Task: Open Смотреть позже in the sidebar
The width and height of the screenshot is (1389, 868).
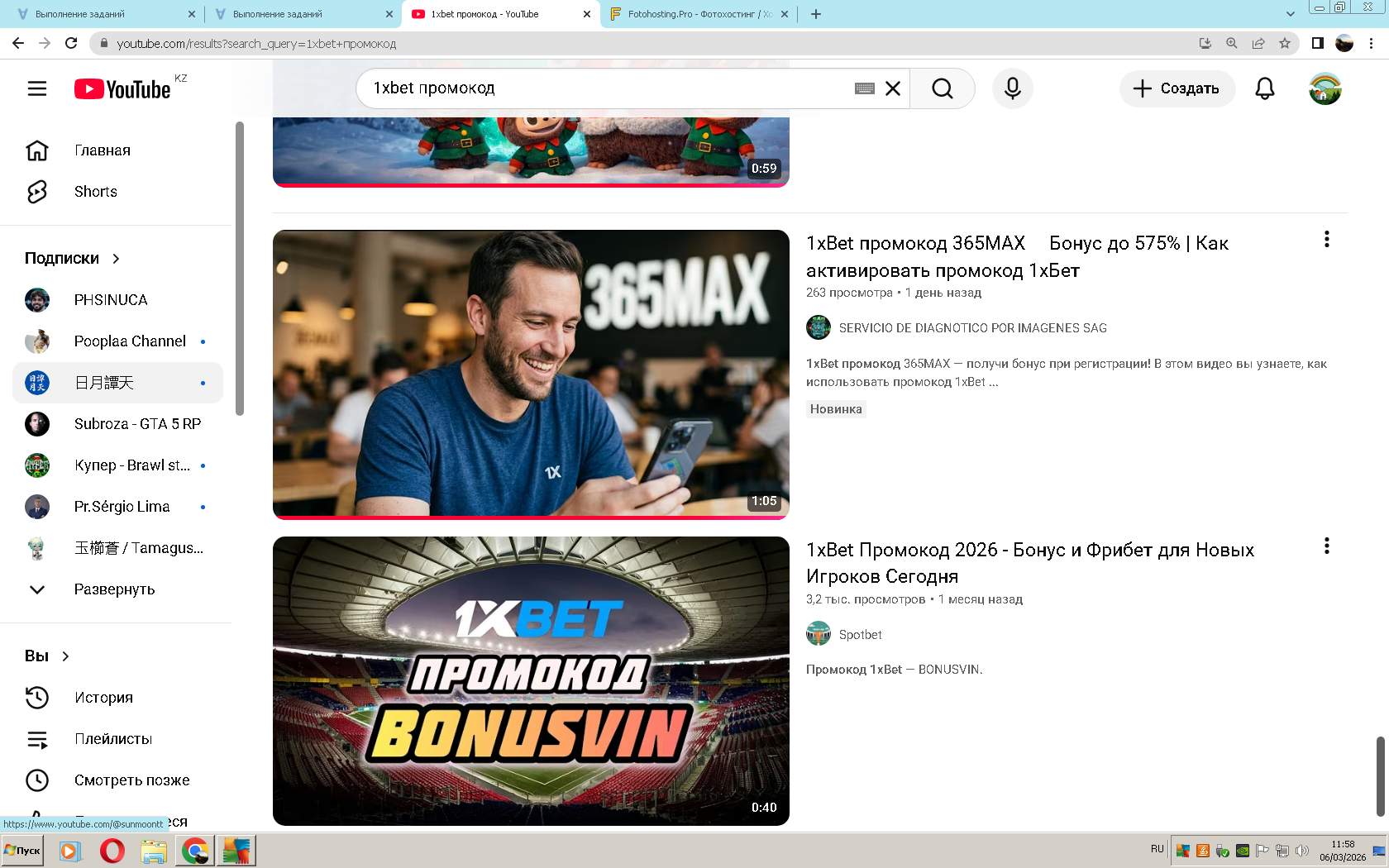Action: click(x=117, y=780)
